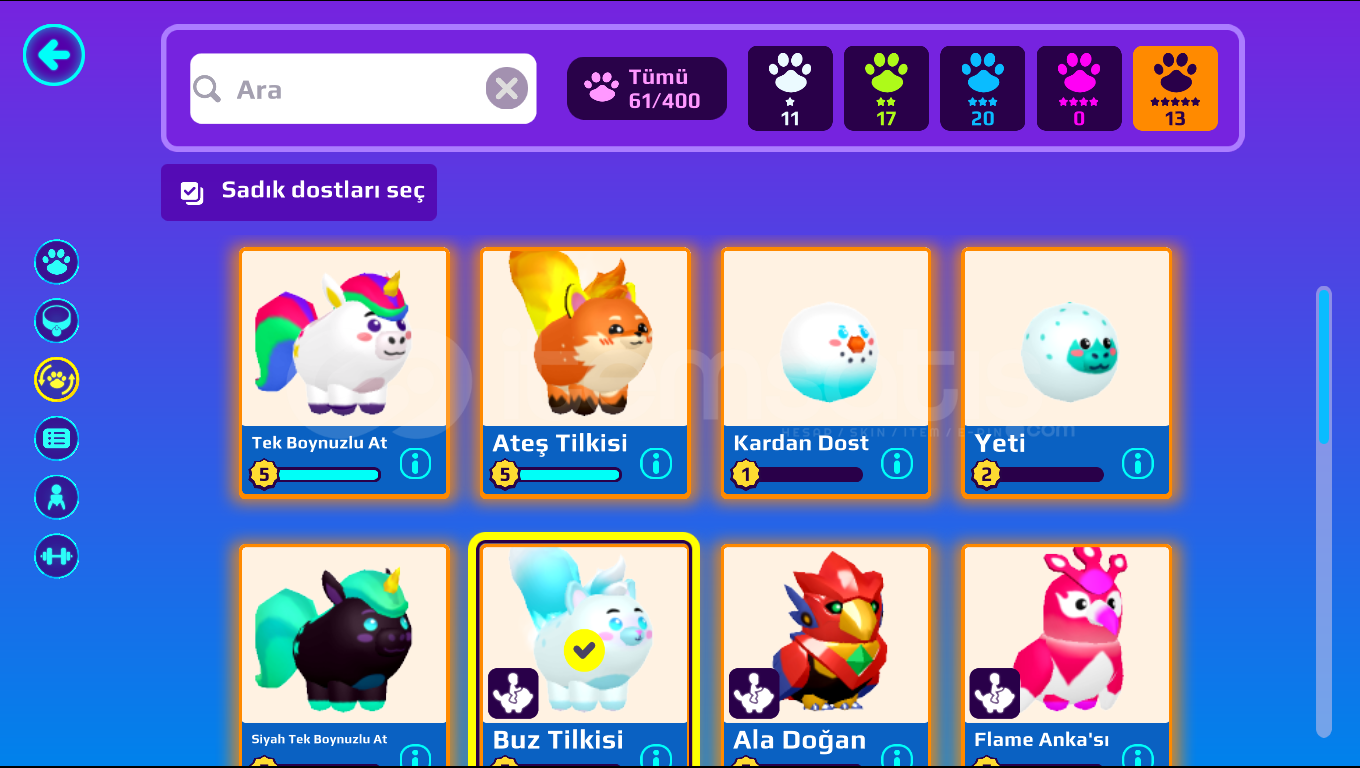Filter by two-star green paw
This screenshot has height=768, width=1360.
click(x=886, y=88)
